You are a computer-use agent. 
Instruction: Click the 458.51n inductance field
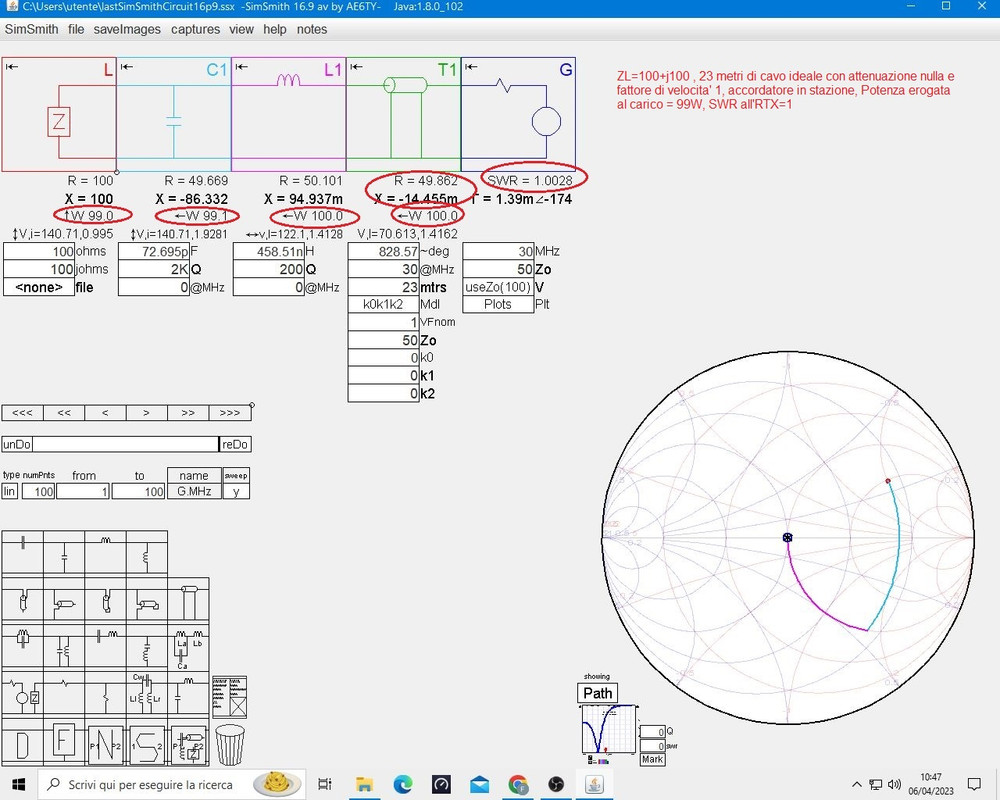click(x=268, y=251)
